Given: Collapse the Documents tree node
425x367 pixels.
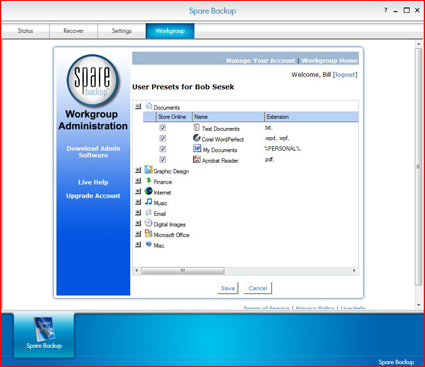Looking at the screenshot, I should click(x=138, y=106).
